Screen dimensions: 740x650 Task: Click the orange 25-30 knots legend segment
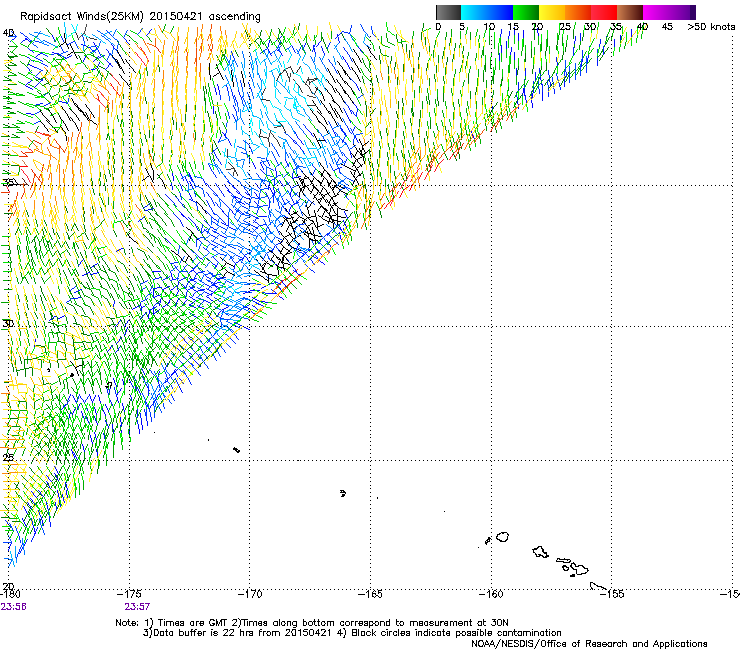pos(578,12)
